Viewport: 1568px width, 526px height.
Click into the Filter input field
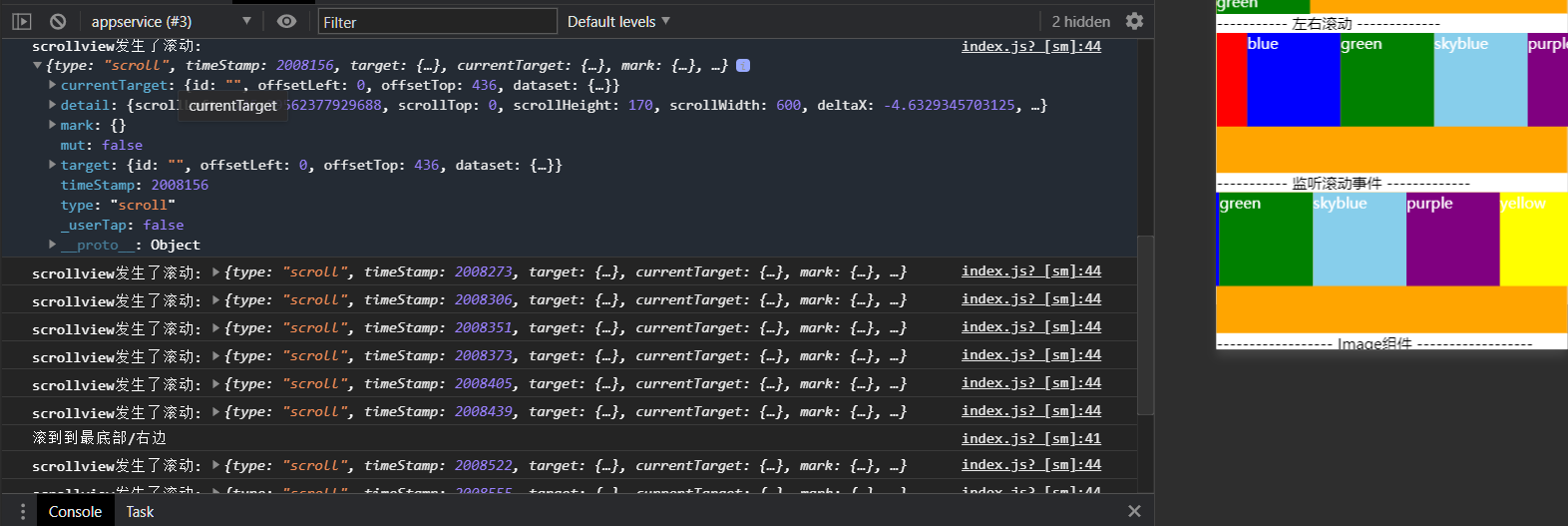[x=437, y=21]
